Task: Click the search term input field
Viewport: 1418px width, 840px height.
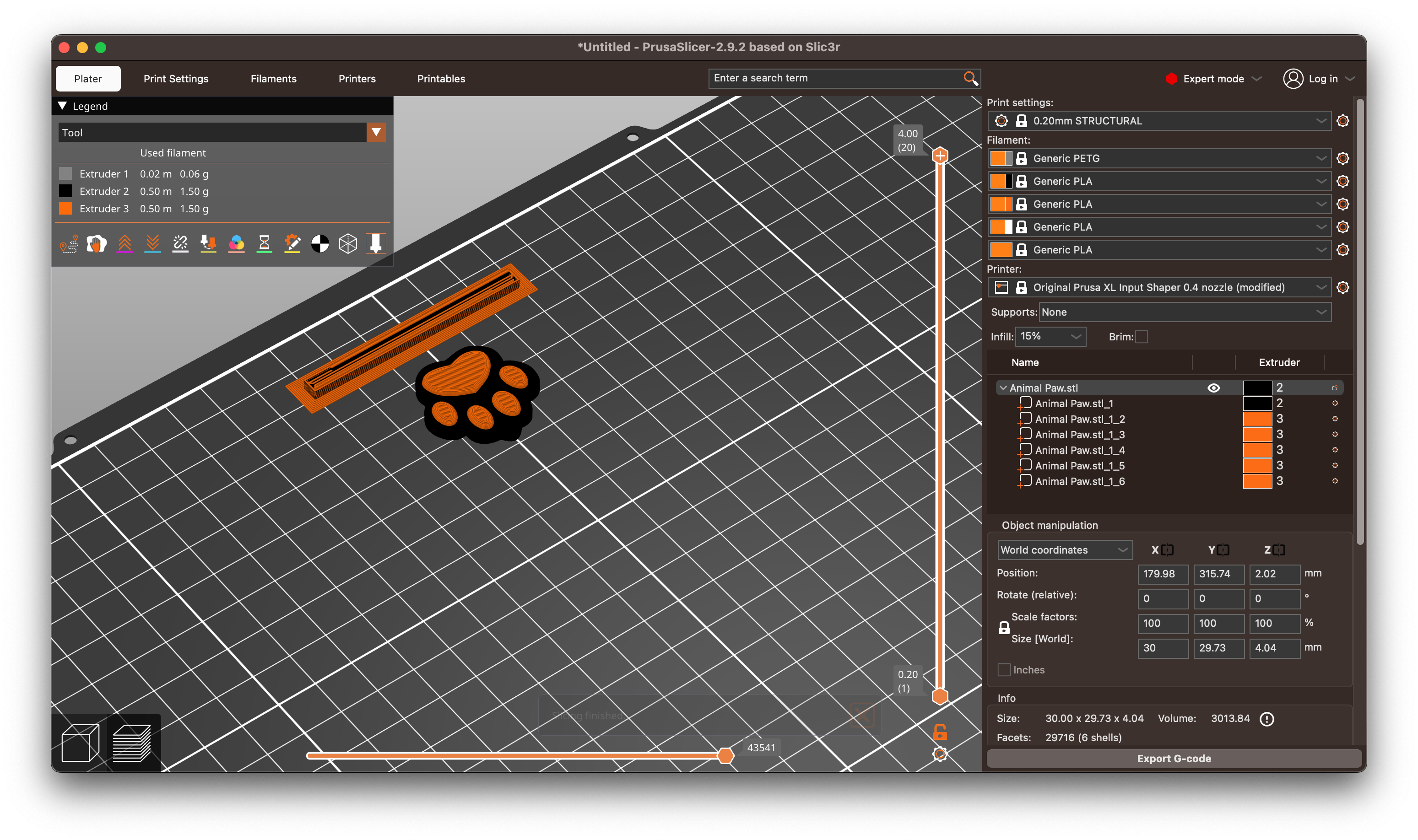Action: 836,78
